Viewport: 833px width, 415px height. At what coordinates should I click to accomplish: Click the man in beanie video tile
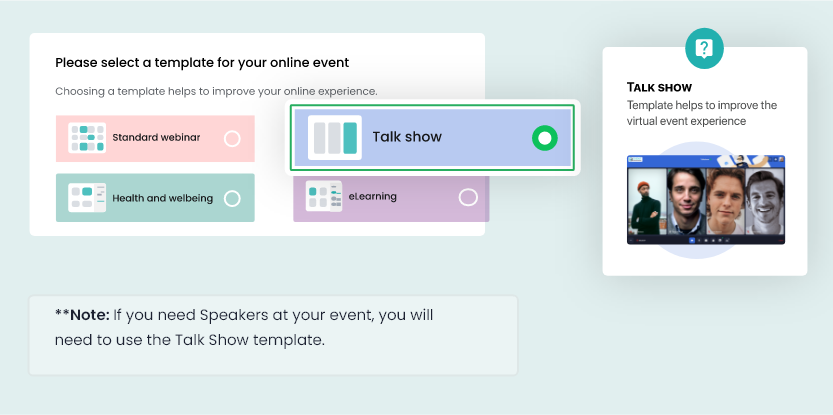(x=647, y=201)
